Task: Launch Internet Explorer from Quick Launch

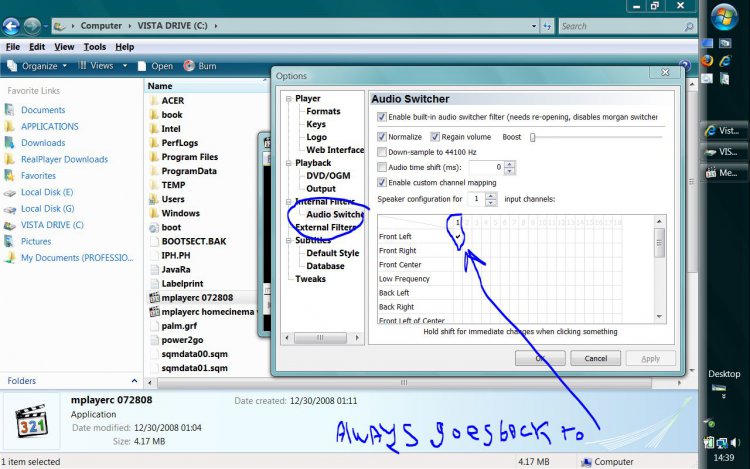Action: click(725, 61)
